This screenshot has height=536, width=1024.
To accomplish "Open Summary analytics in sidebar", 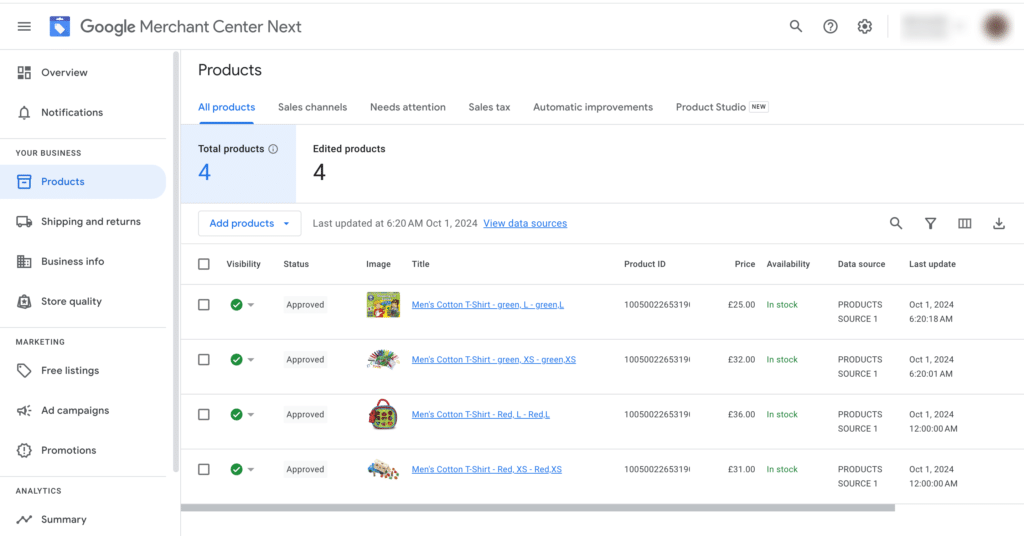I will coord(63,519).
